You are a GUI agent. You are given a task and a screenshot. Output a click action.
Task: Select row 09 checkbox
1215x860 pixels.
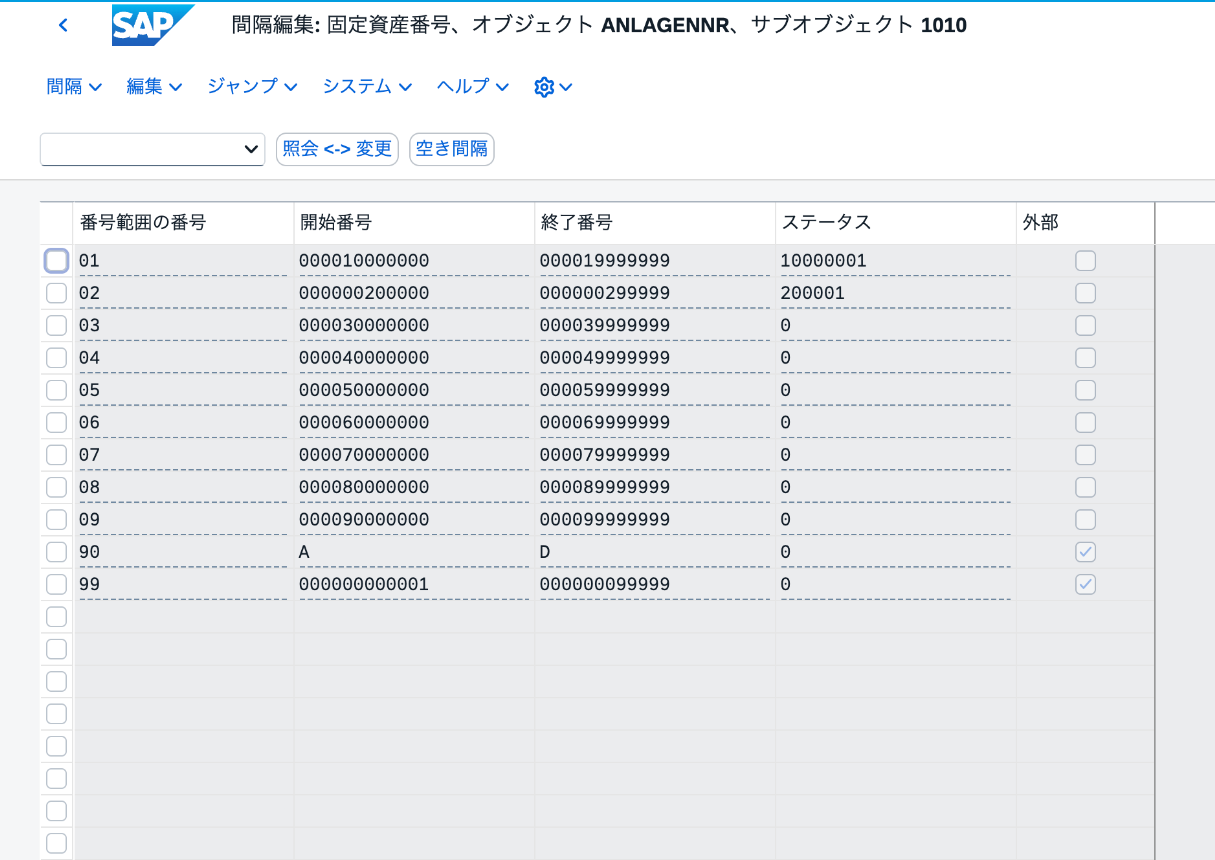57,519
